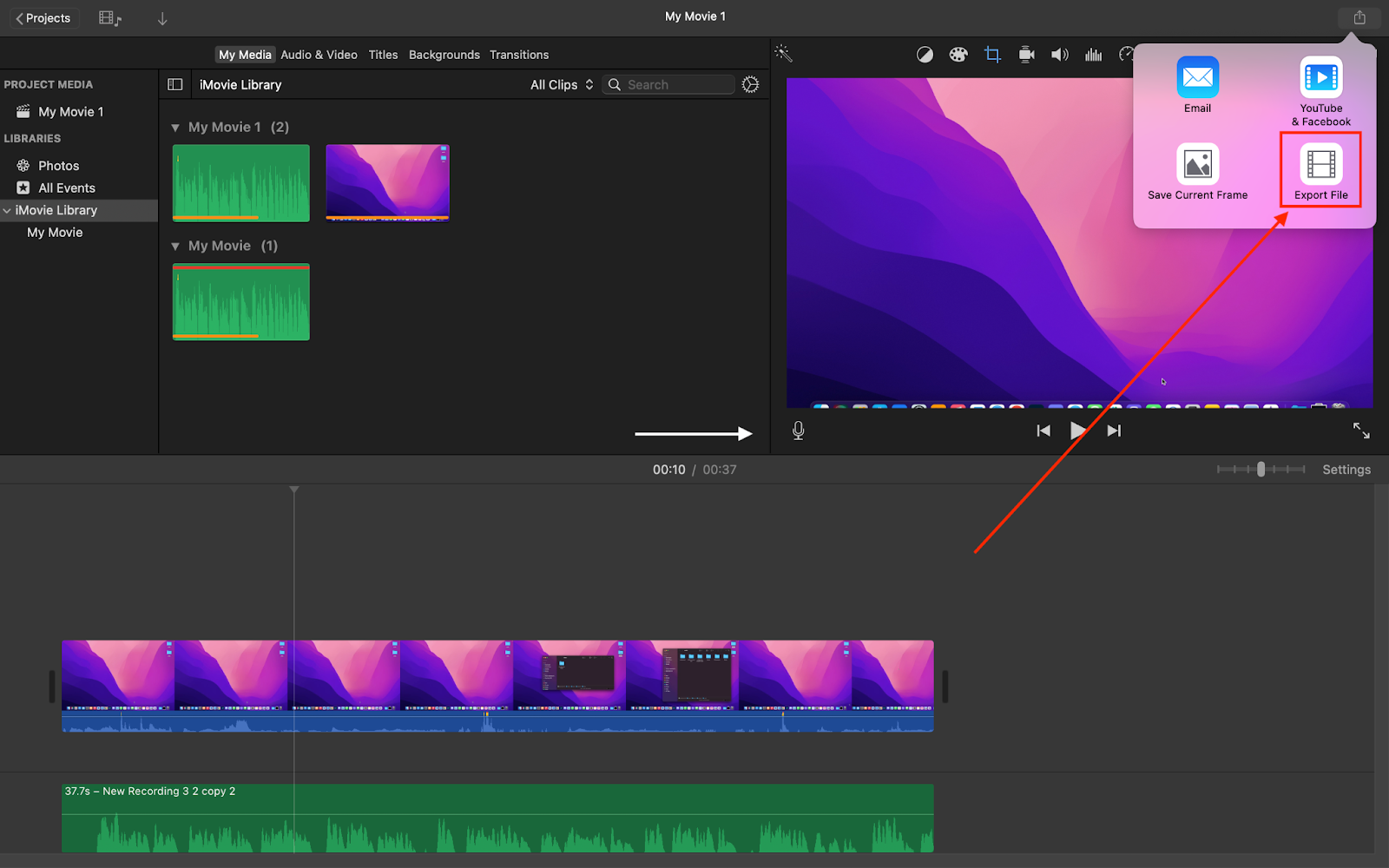
Task: Select YouTube & Facebook share option
Action: tap(1320, 78)
